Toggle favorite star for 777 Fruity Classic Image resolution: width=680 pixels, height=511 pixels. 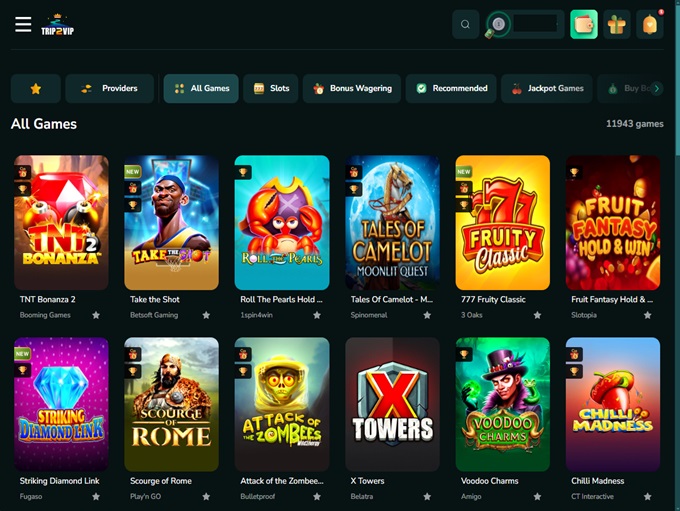[537, 315]
